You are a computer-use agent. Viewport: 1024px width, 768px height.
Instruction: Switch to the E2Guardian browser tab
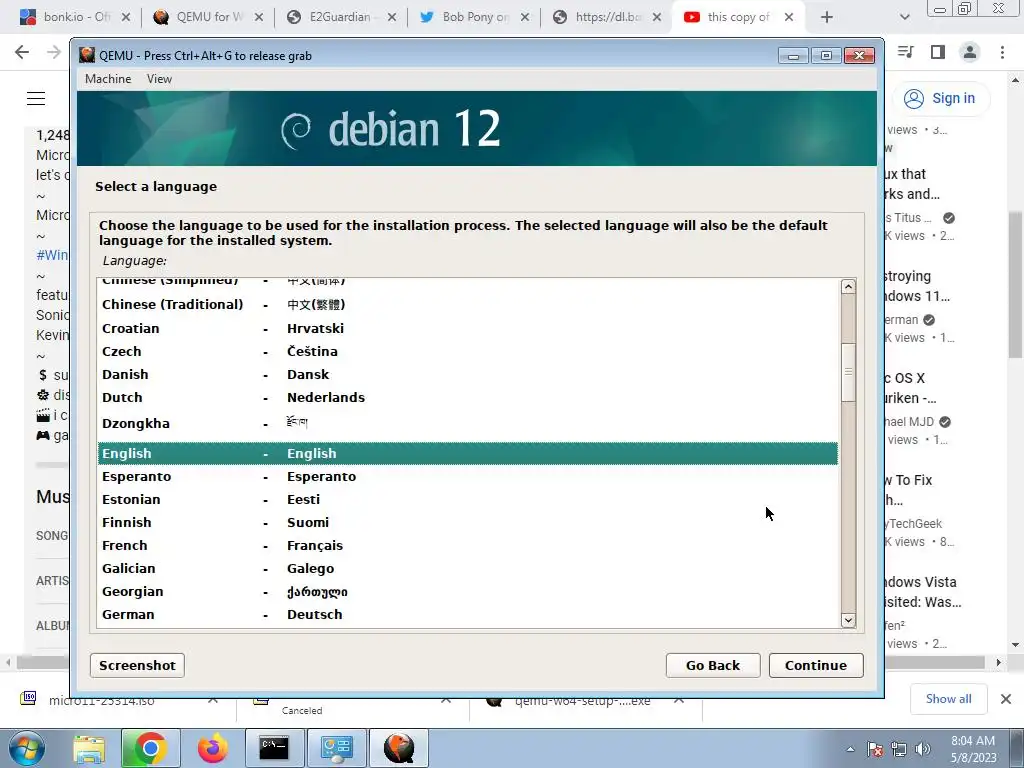(x=340, y=17)
